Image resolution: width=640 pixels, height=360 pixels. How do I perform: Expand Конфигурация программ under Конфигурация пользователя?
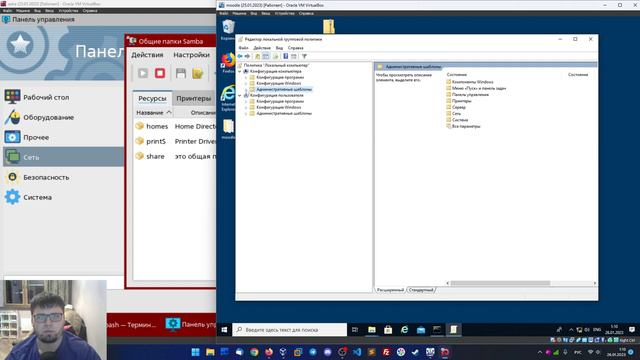[x=246, y=101]
